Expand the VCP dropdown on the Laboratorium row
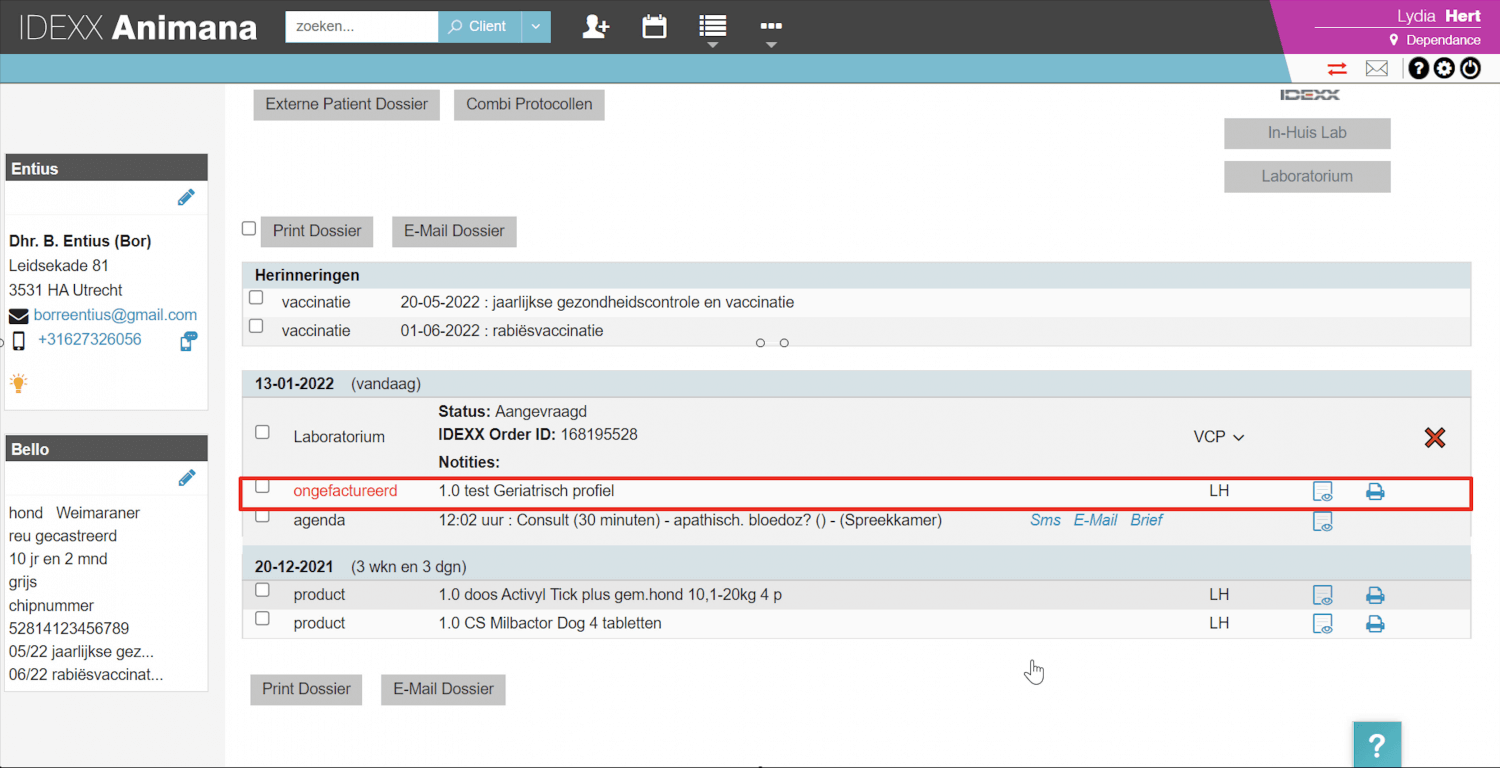This screenshot has height=768, width=1500. coord(1219,436)
